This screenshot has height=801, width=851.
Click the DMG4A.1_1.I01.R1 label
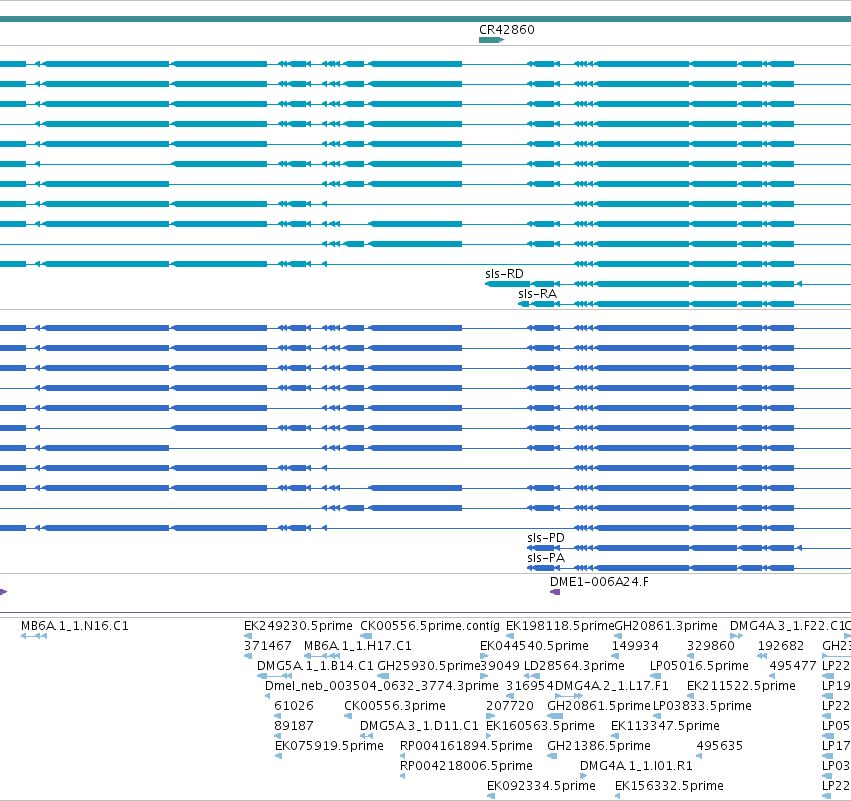[x=636, y=766]
